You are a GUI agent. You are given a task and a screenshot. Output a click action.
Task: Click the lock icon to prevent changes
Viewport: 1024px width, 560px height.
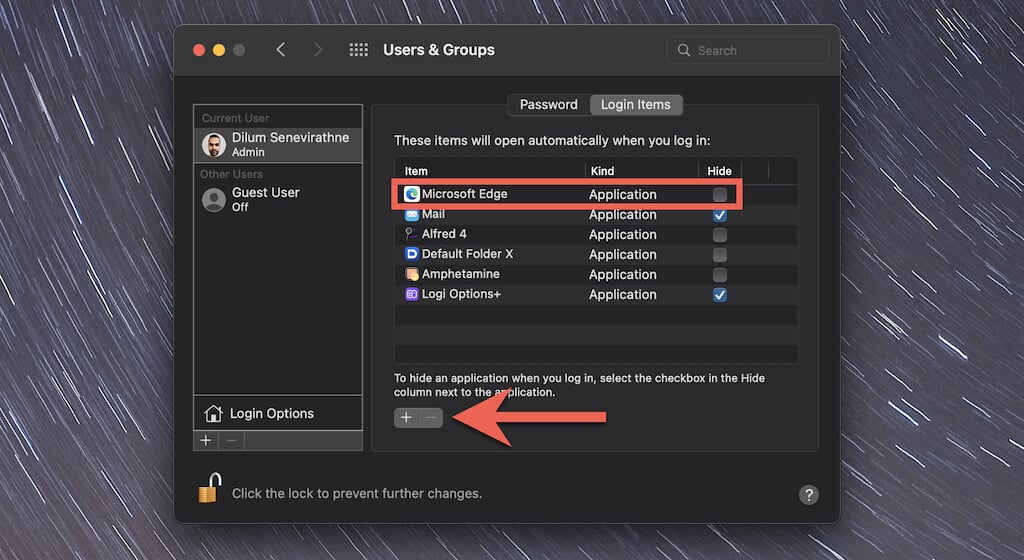(208, 489)
